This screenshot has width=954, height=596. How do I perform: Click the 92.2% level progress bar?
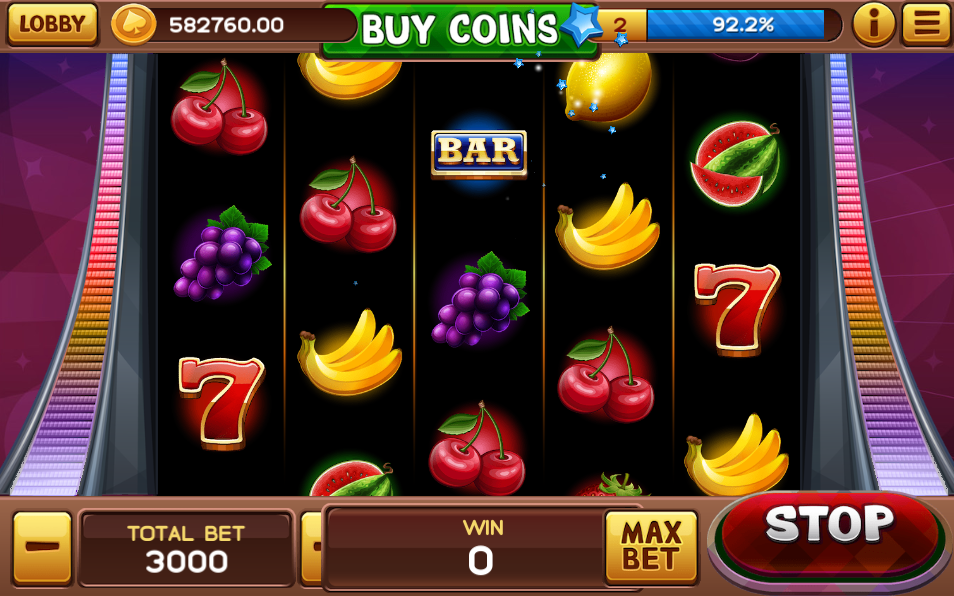[736, 24]
